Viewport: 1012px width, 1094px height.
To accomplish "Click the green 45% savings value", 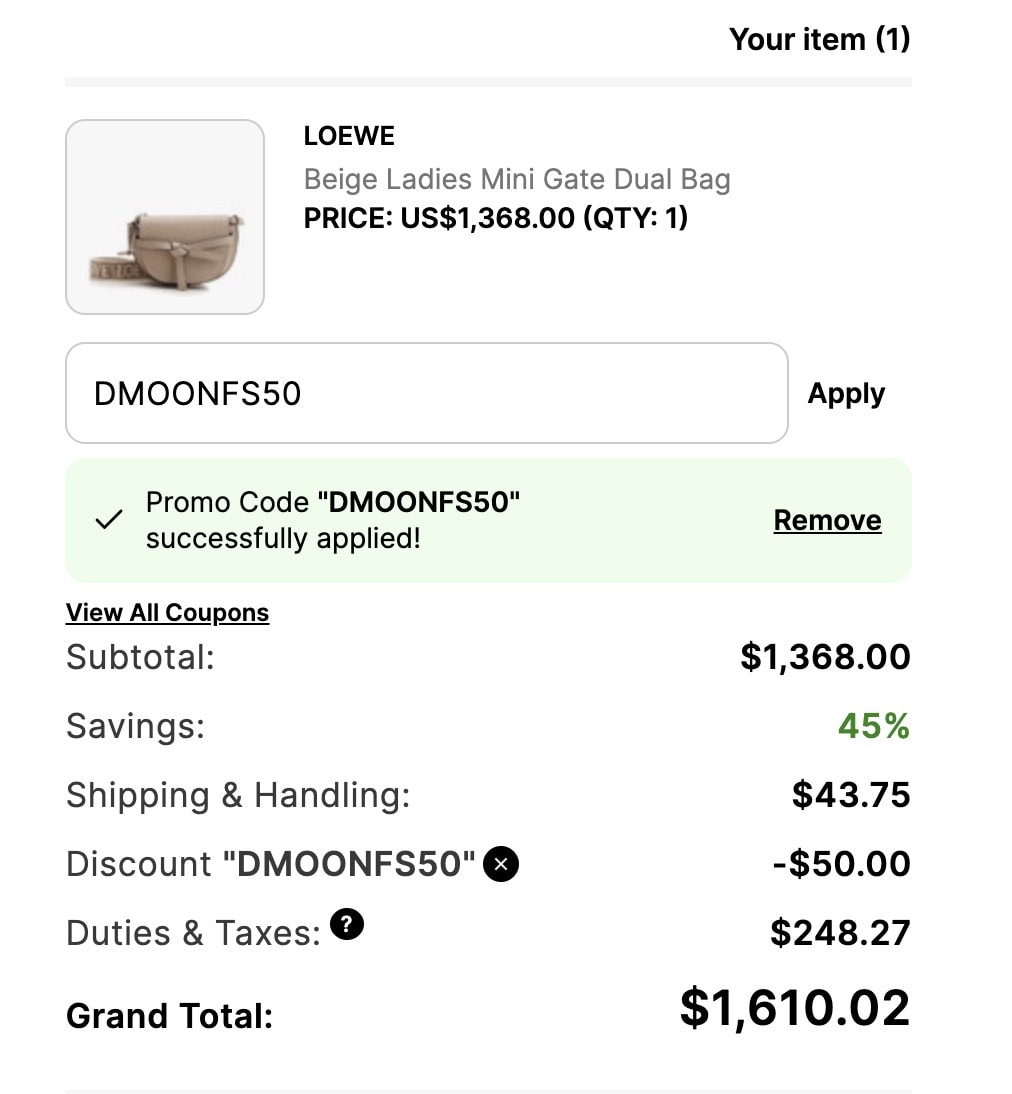I will tap(874, 726).
